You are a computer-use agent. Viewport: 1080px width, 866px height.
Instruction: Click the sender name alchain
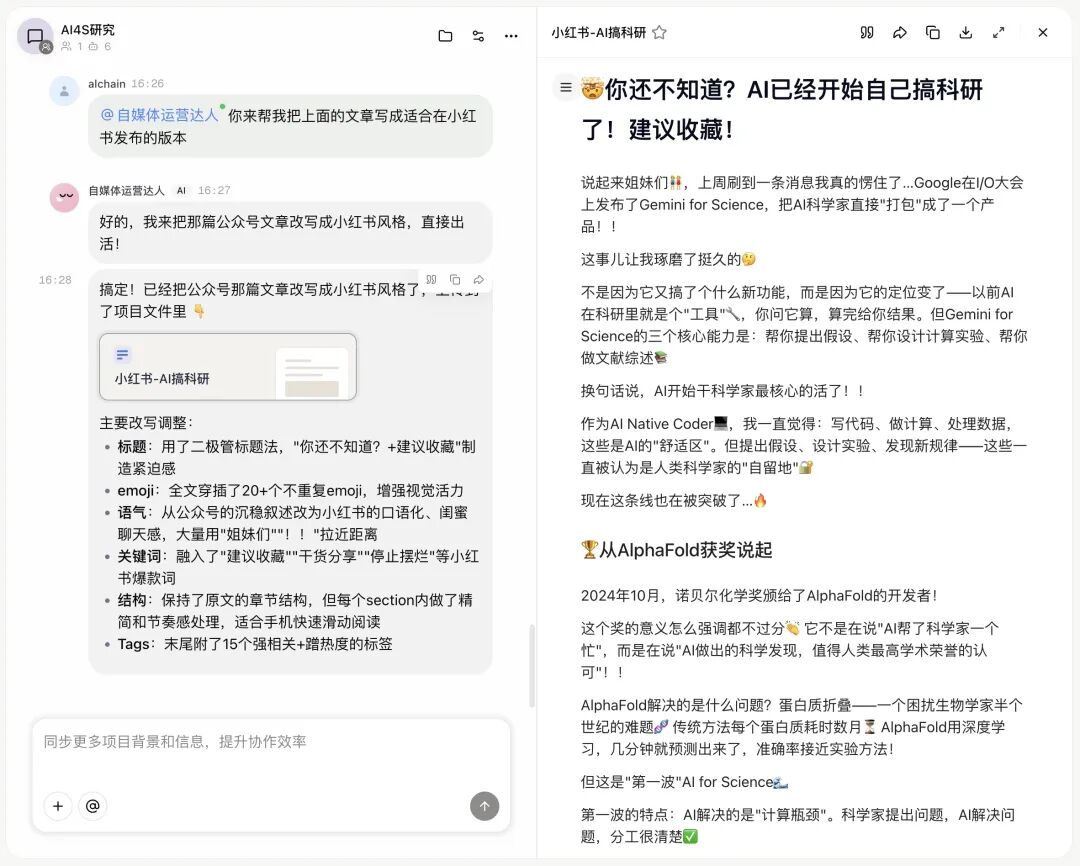[x=107, y=83]
